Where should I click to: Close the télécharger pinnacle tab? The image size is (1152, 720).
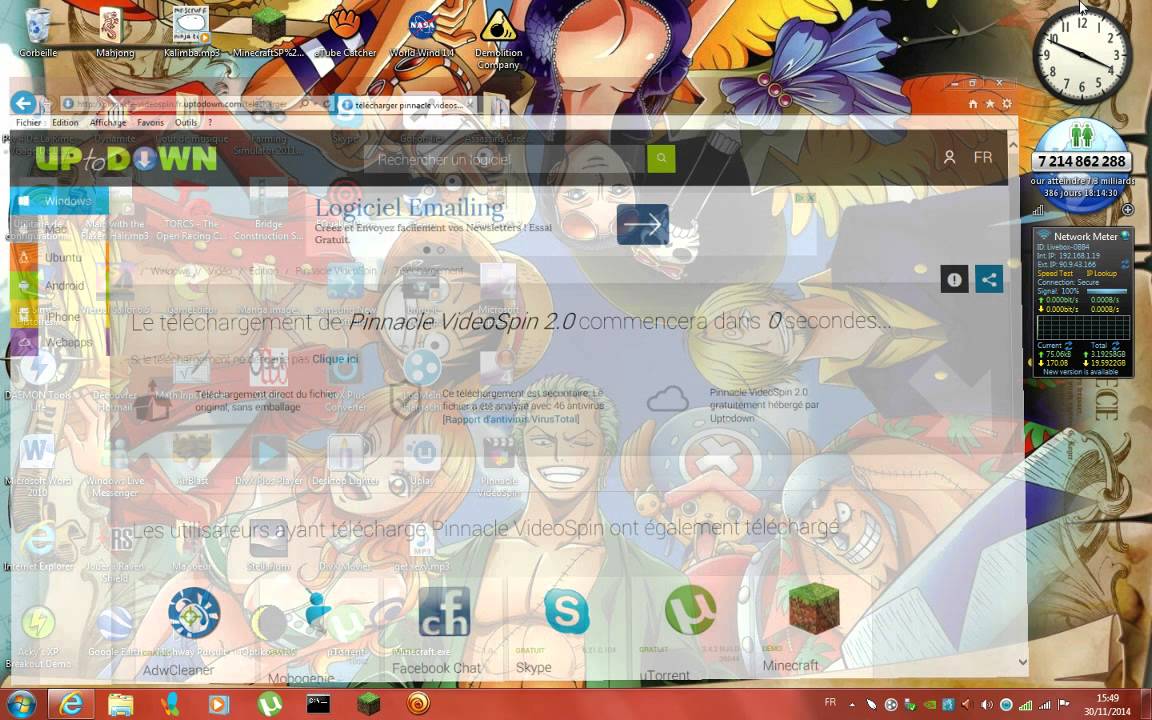coord(469,105)
